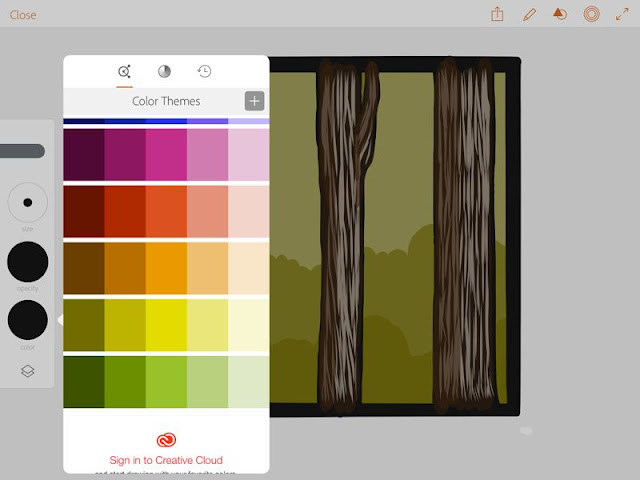Tap the black color control circle

(28, 320)
